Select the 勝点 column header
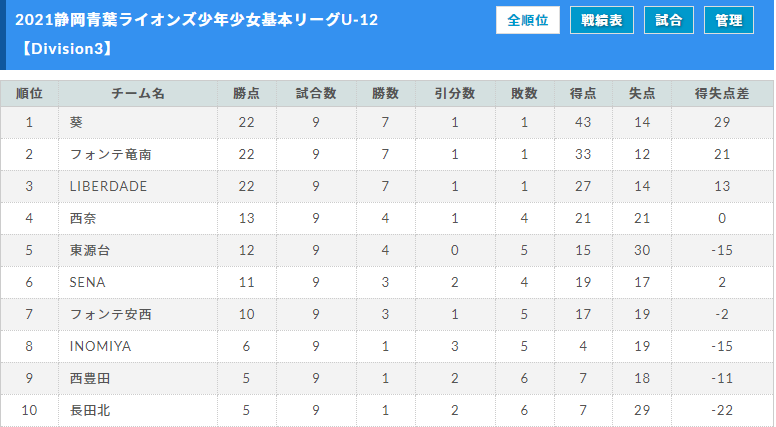The height and width of the screenshot is (427, 776). (246, 94)
